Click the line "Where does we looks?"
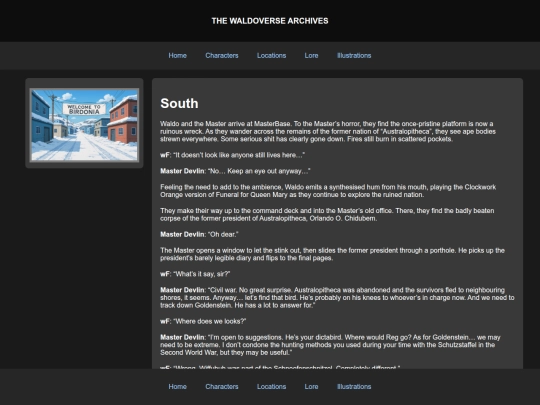 [203, 321]
